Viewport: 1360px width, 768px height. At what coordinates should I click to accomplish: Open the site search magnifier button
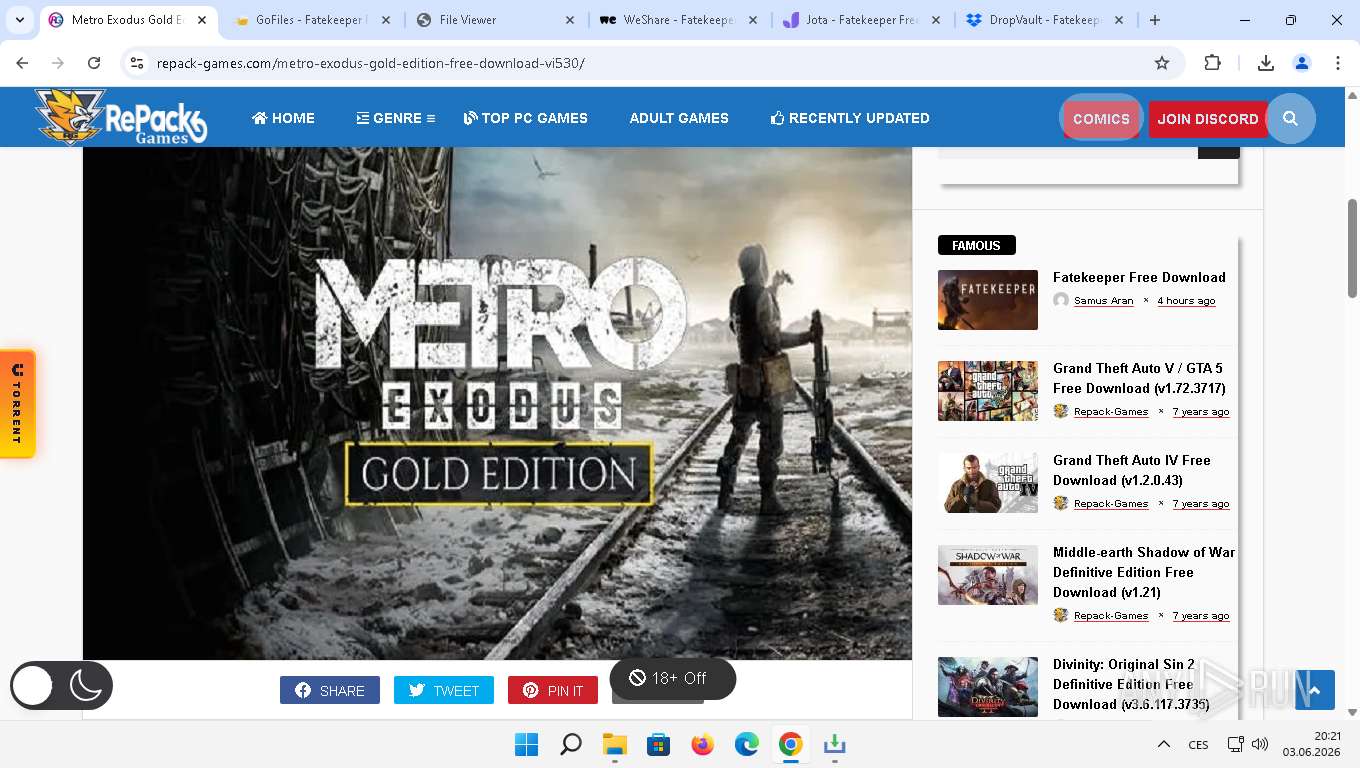coord(1290,118)
